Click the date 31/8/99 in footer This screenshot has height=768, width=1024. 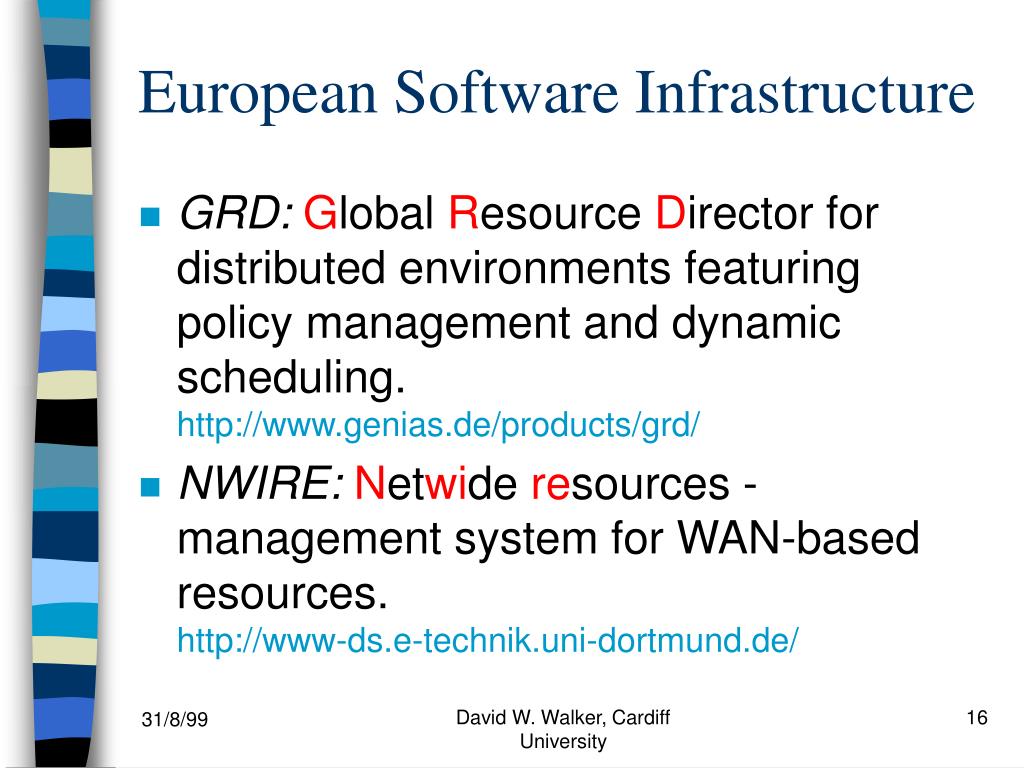(x=174, y=720)
